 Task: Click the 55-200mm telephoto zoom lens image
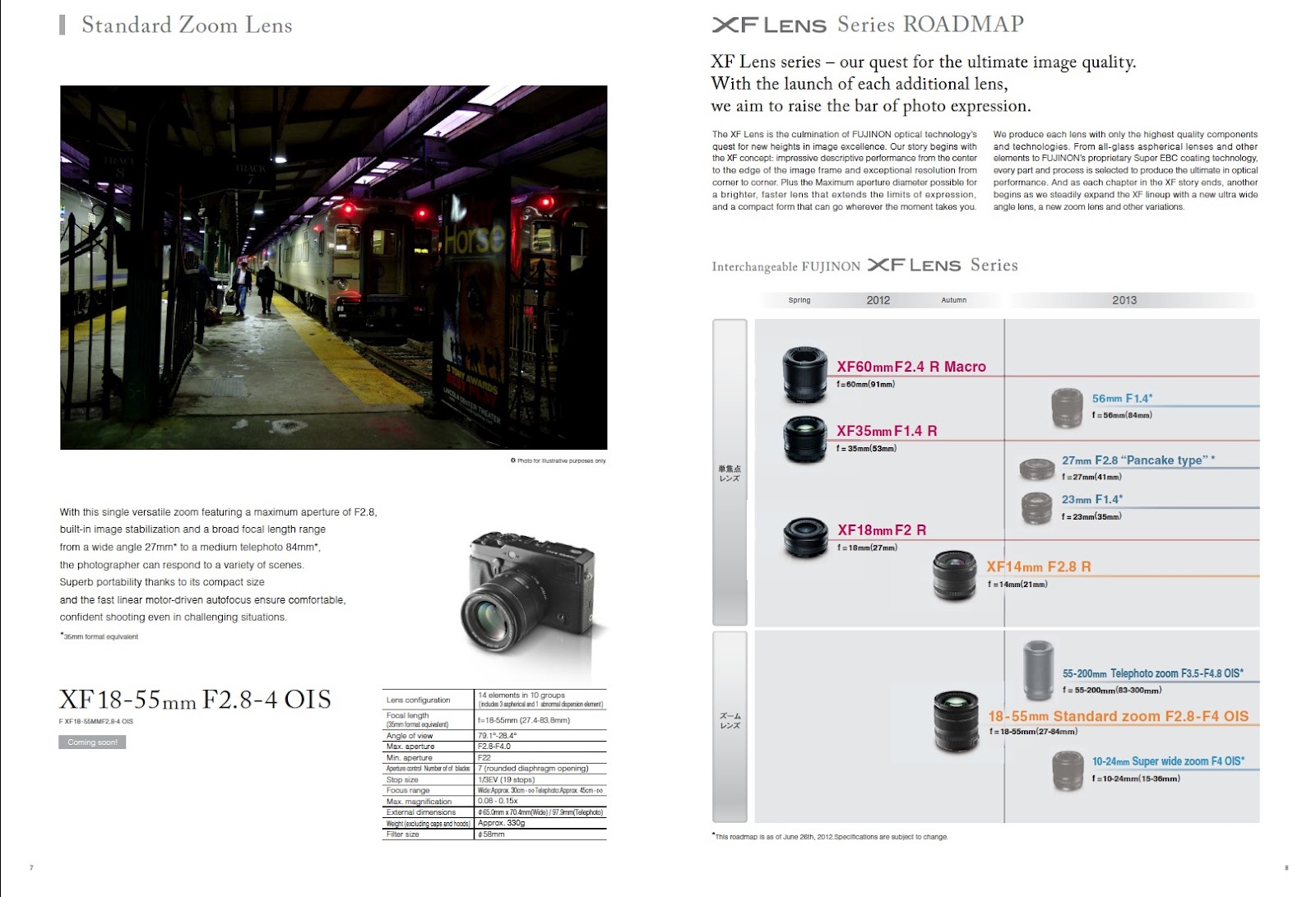click(x=1038, y=671)
